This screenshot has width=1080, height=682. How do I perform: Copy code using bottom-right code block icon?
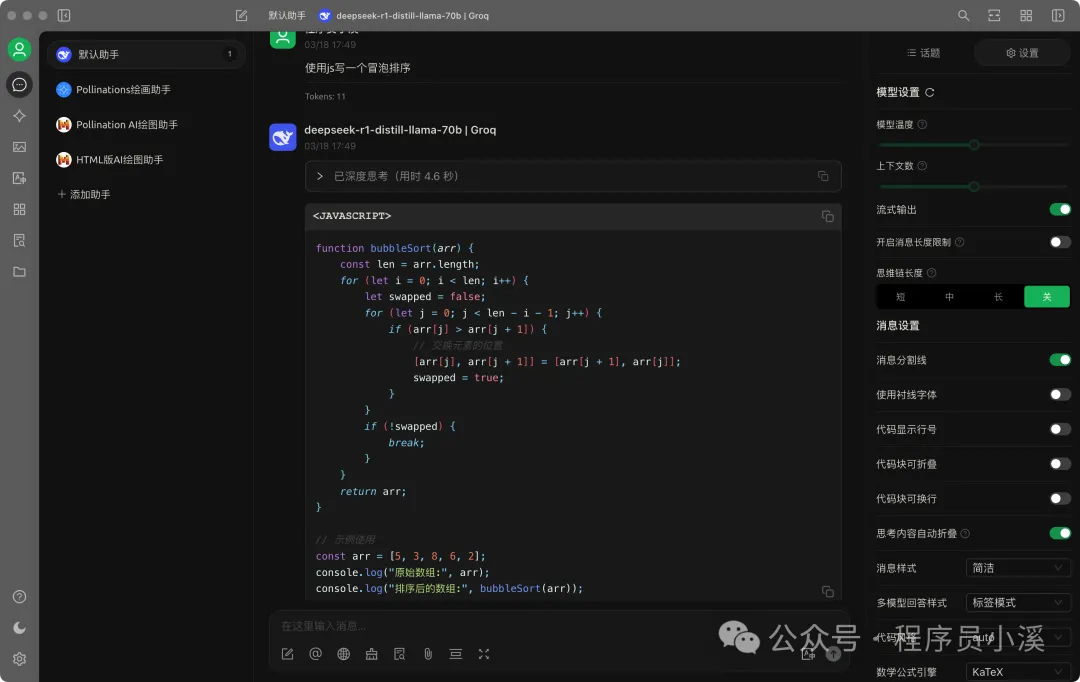[x=828, y=591]
